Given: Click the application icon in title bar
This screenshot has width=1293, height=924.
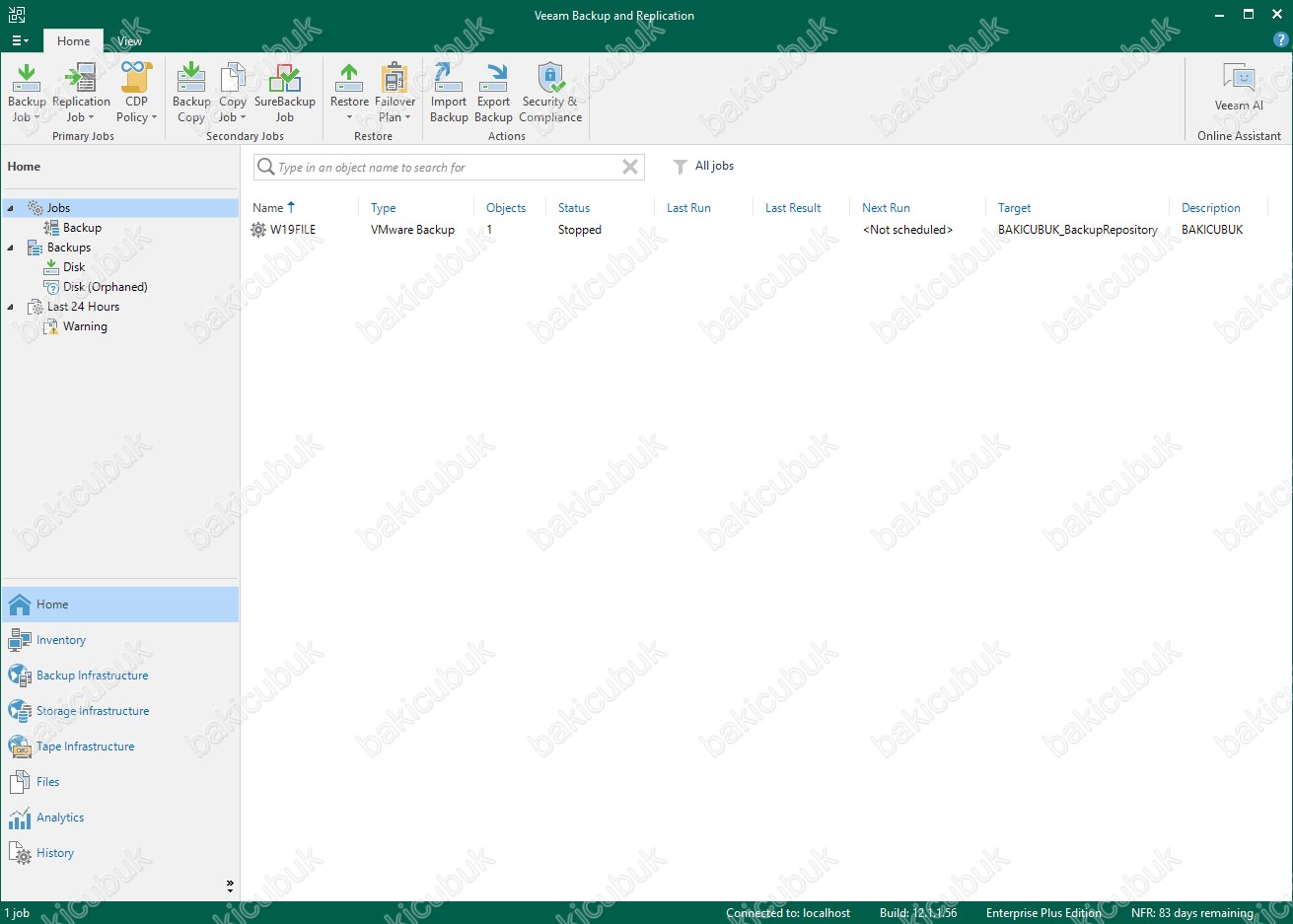Looking at the screenshot, I should [x=17, y=14].
